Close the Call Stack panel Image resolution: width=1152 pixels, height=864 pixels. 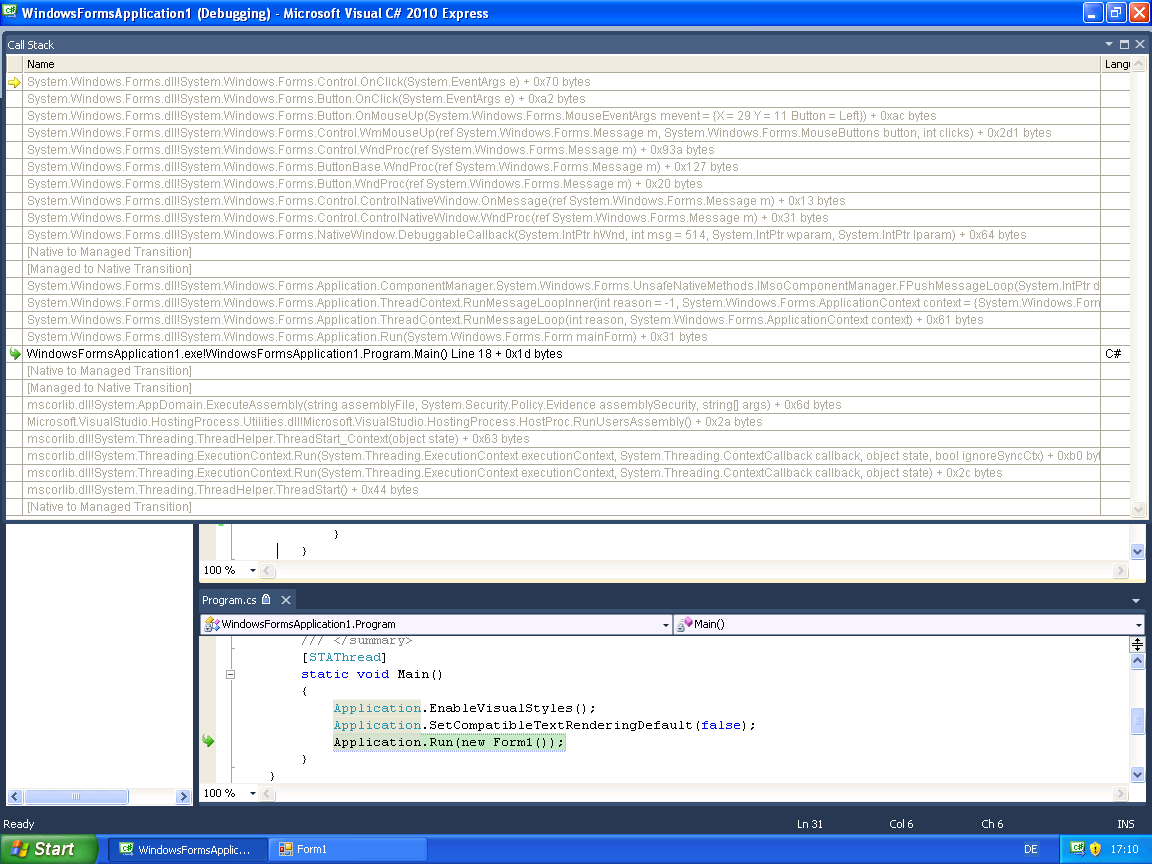(x=1140, y=44)
